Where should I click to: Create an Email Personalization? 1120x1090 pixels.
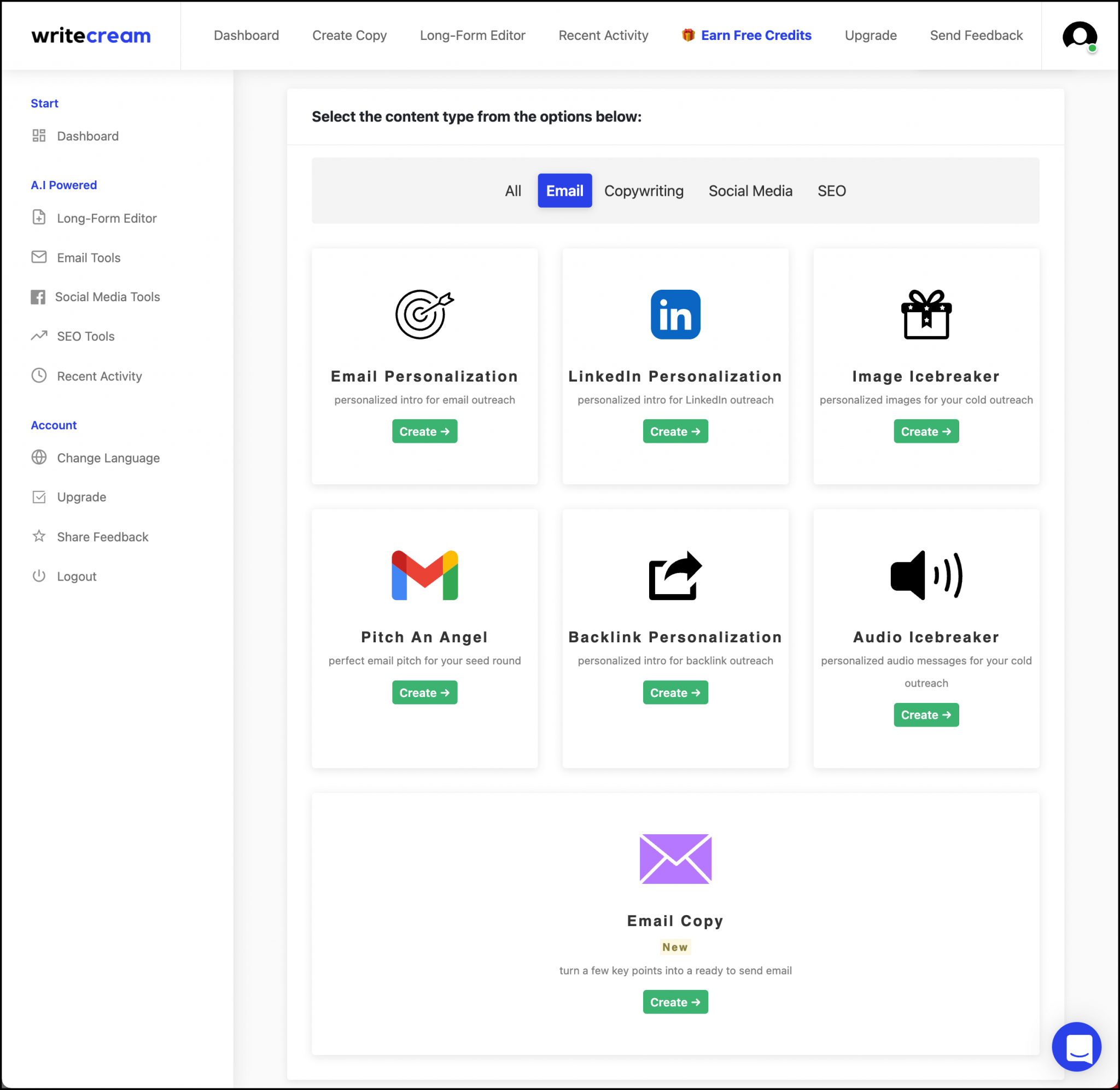tap(424, 431)
